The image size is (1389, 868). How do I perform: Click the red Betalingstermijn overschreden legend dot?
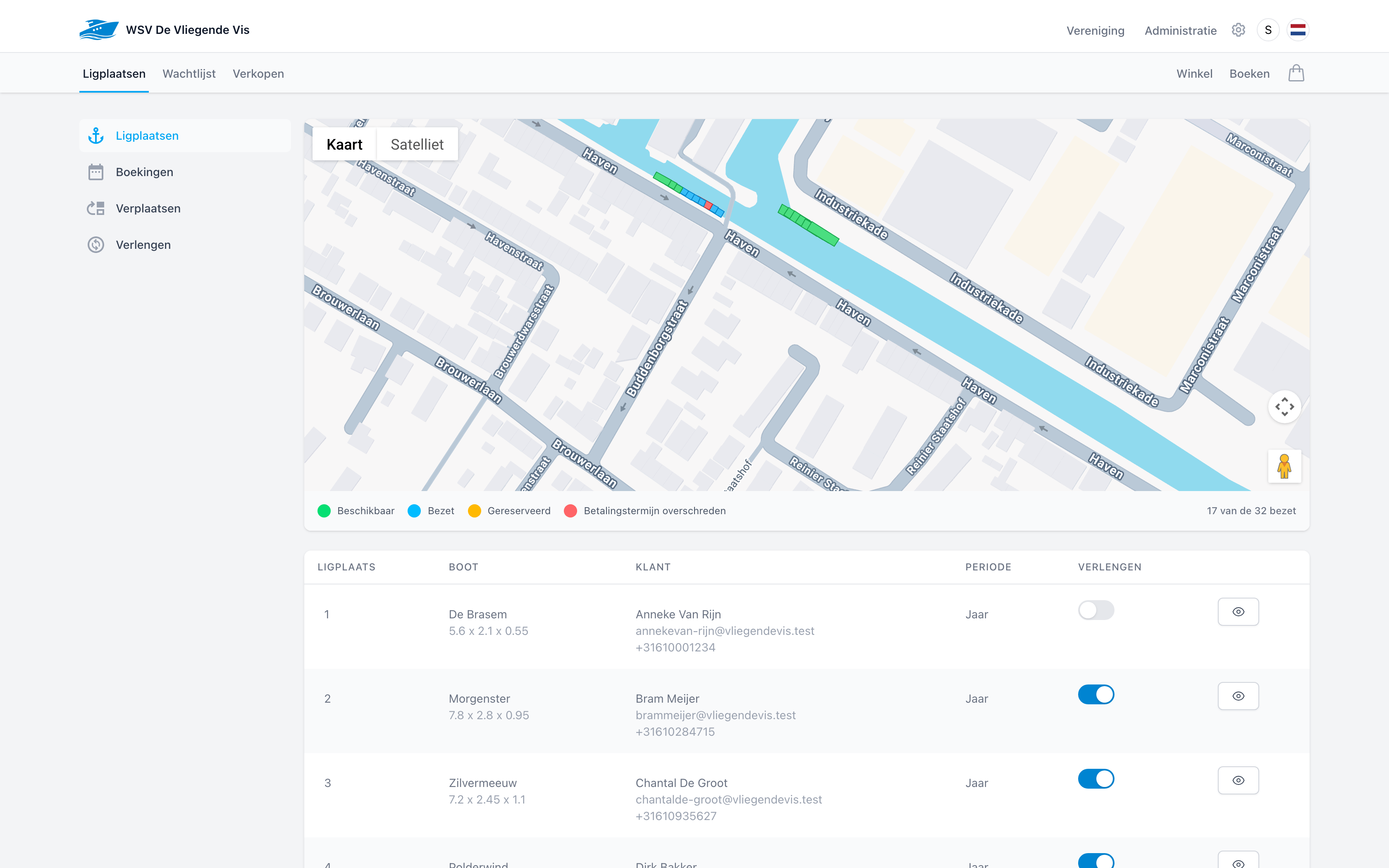click(570, 511)
